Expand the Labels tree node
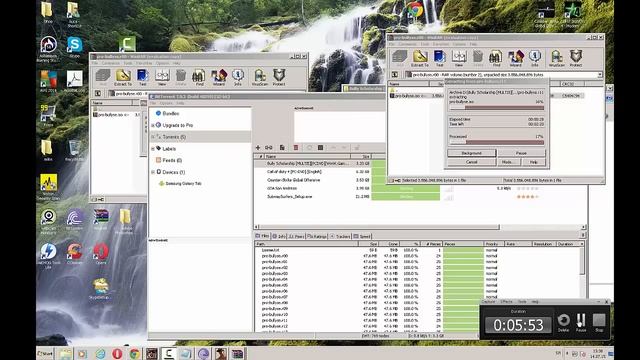 click(153, 149)
